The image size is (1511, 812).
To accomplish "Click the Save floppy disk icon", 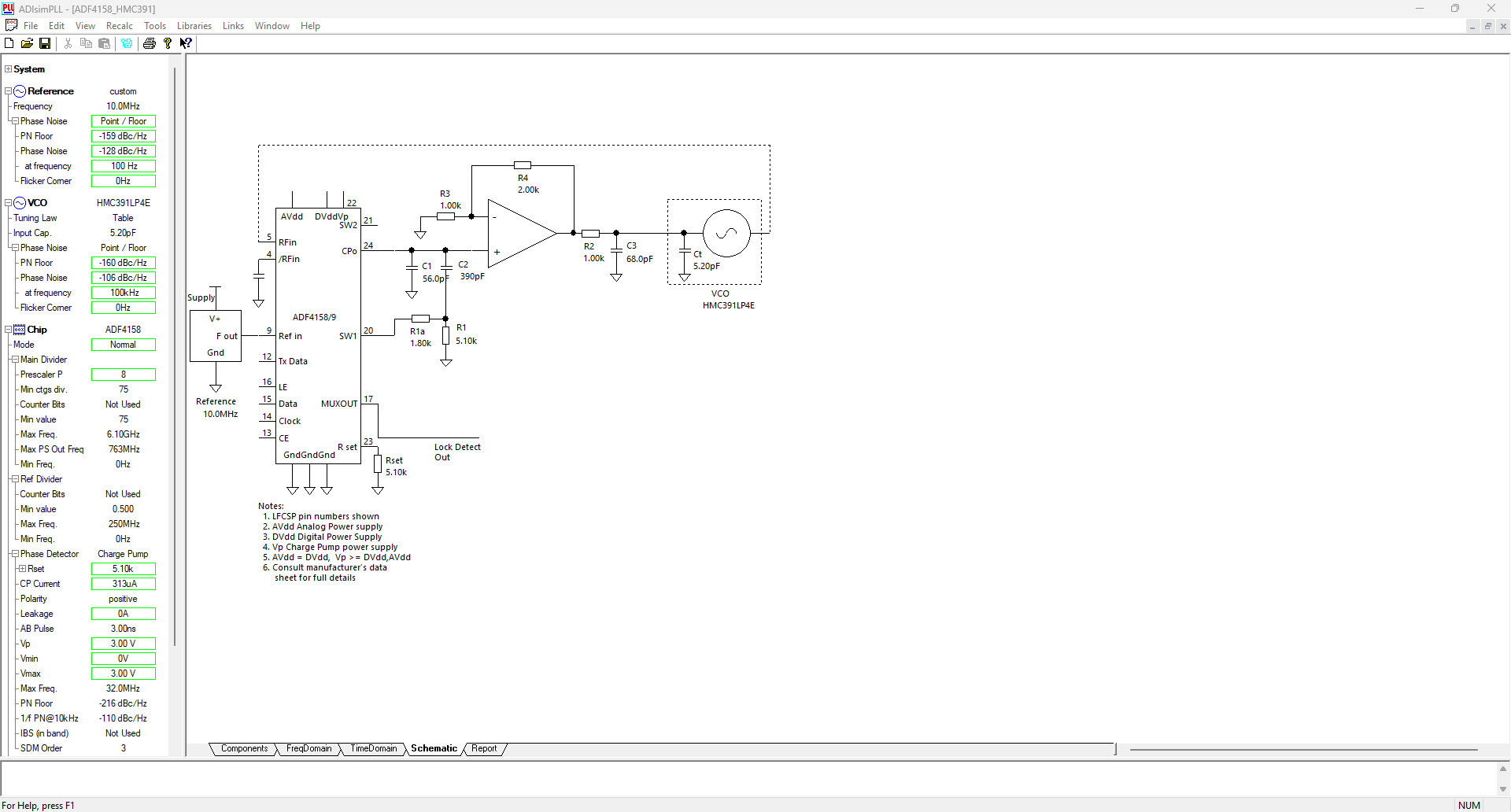I will [x=45, y=43].
